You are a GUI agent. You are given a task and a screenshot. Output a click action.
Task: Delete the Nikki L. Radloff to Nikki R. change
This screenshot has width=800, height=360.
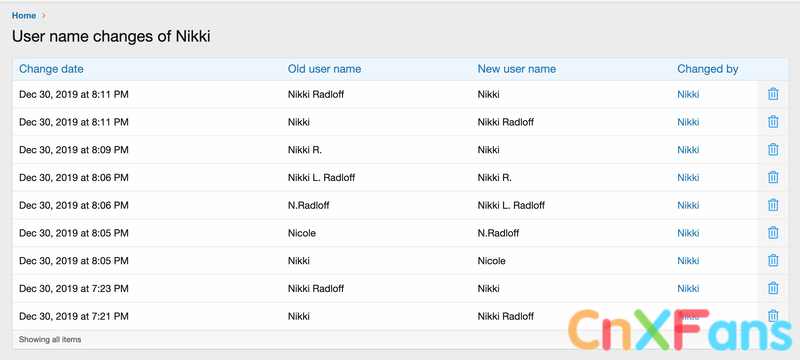click(773, 177)
